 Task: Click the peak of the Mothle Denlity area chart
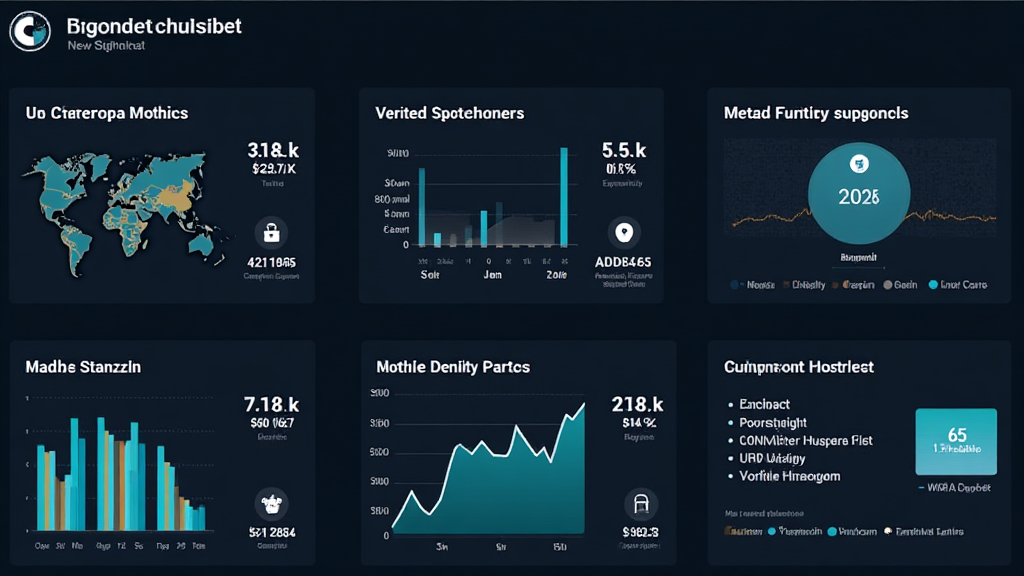[583, 405]
